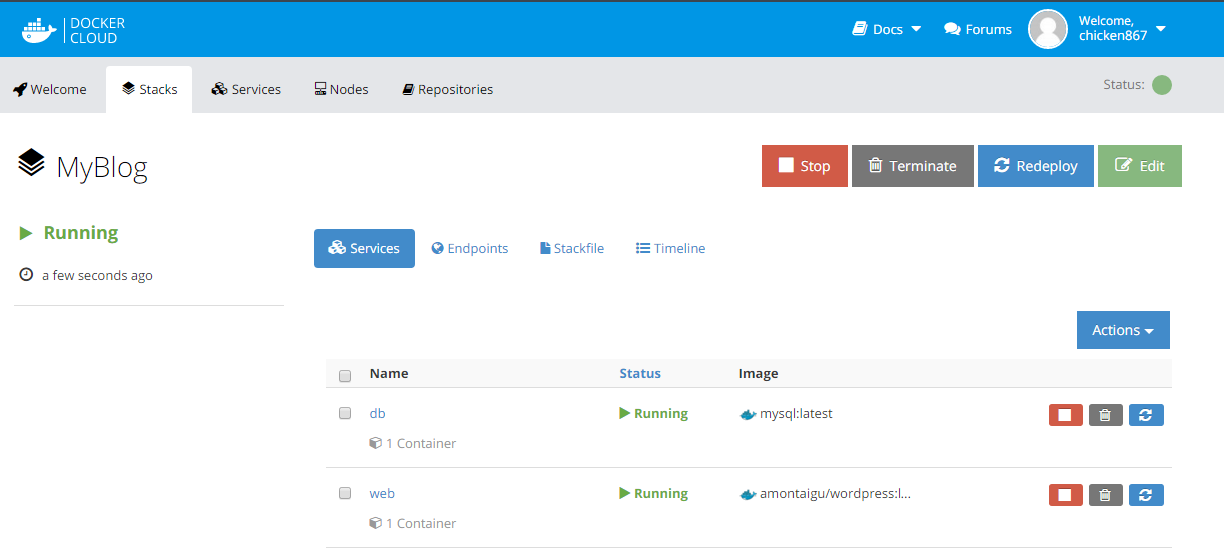The height and width of the screenshot is (553, 1224).
Task: Click the Docker Cloud whale logo
Action: click(x=40, y=30)
